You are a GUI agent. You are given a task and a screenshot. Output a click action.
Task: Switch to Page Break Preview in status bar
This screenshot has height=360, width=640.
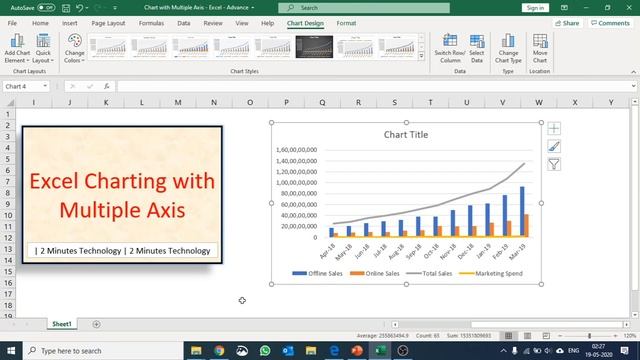click(x=546, y=336)
